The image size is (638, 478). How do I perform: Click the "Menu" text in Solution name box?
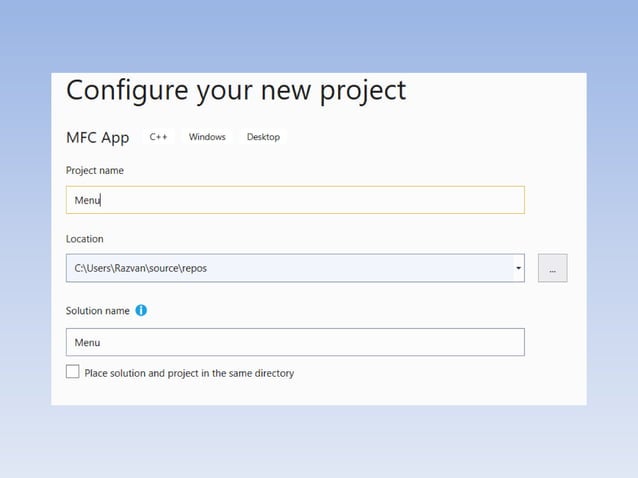pos(88,342)
